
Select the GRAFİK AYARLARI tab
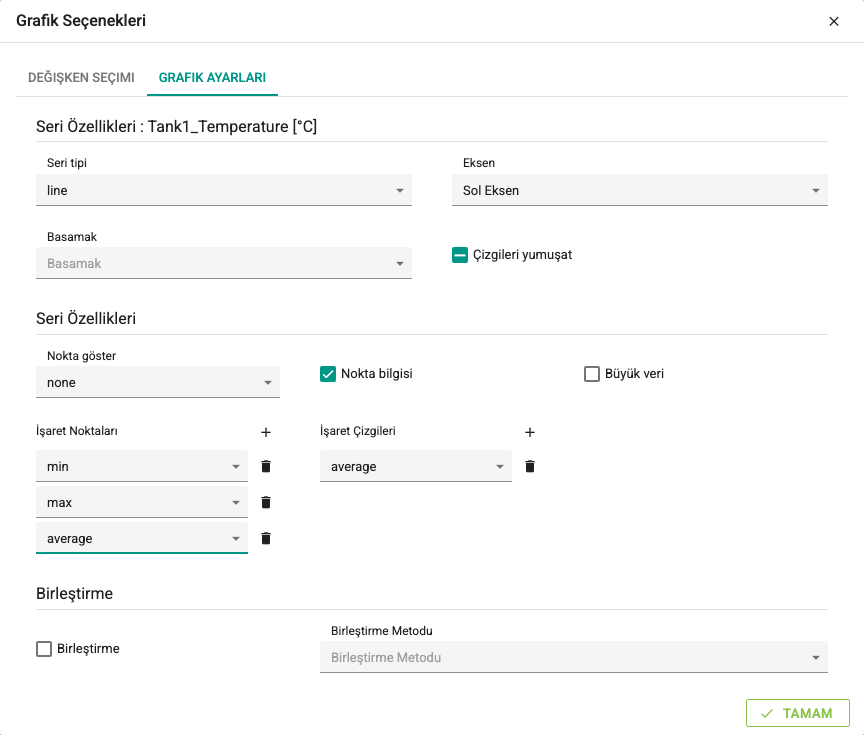click(212, 78)
